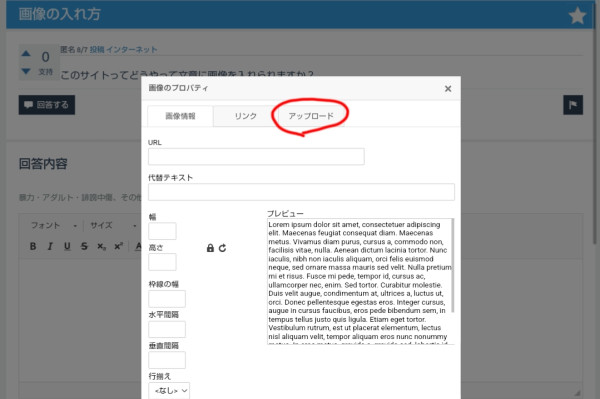The height and width of the screenshot is (399, 600).
Task: Click the preview box scrollbar
Action: [x=453, y=265]
